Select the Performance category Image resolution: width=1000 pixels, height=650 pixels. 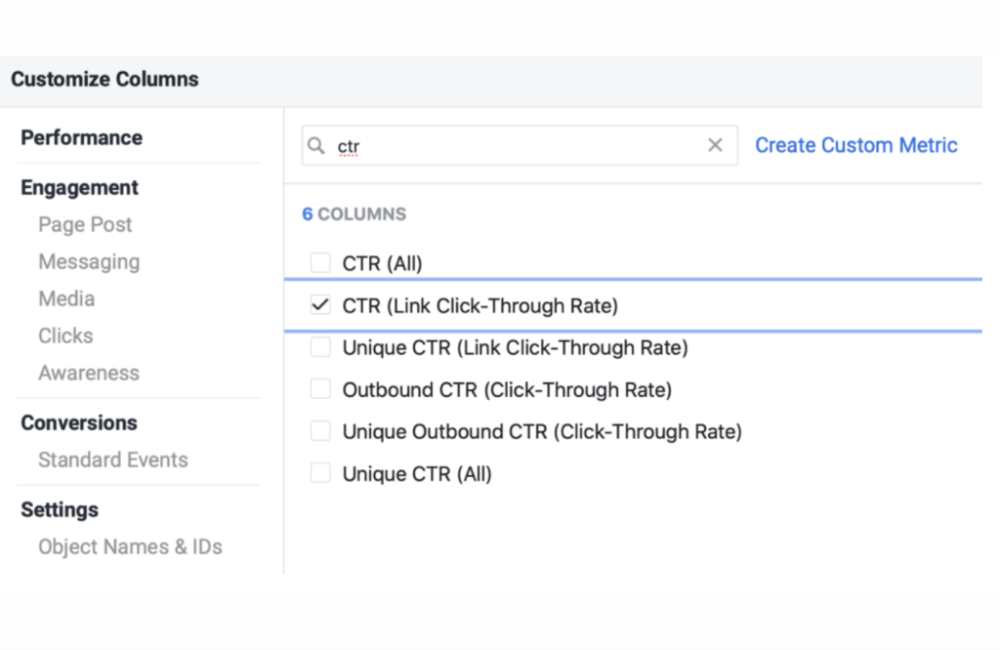(82, 138)
